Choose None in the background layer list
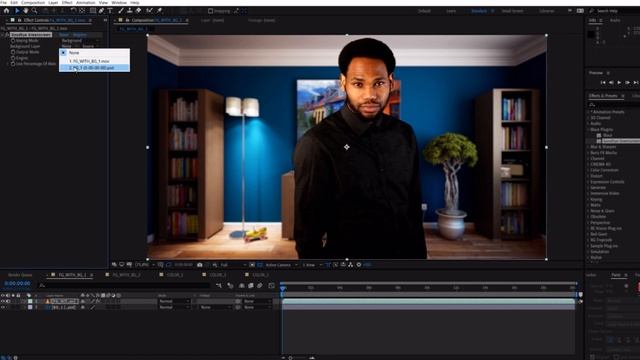This screenshot has width=640, height=360. (94, 53)
